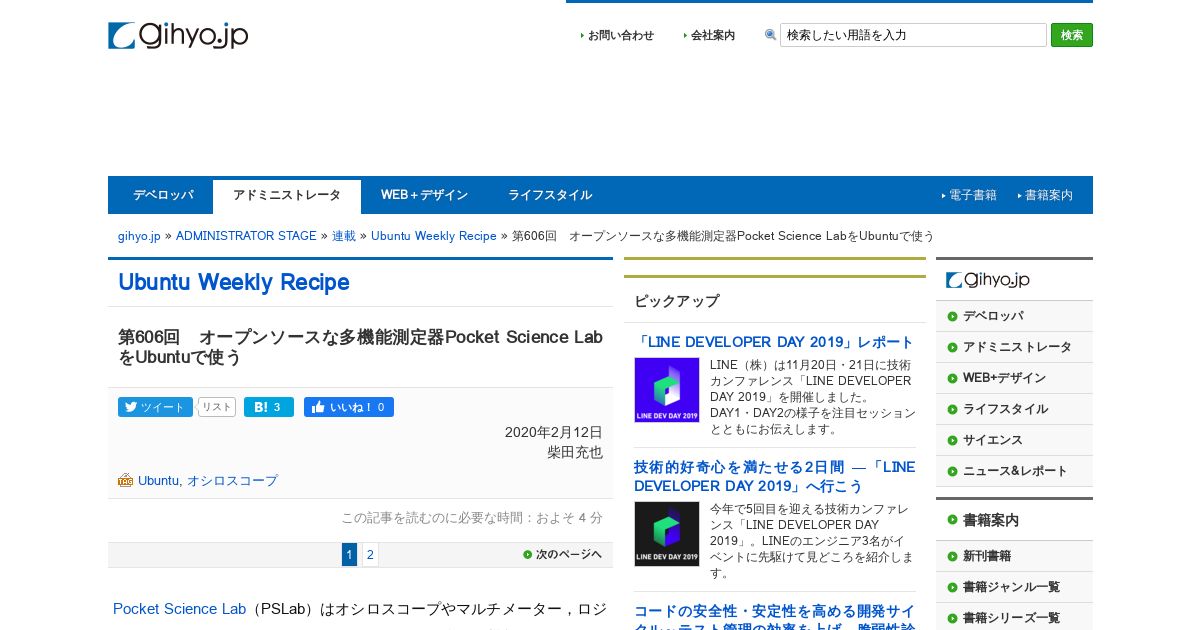Switch to デベロッパ navigation tab

click(163, 195)
